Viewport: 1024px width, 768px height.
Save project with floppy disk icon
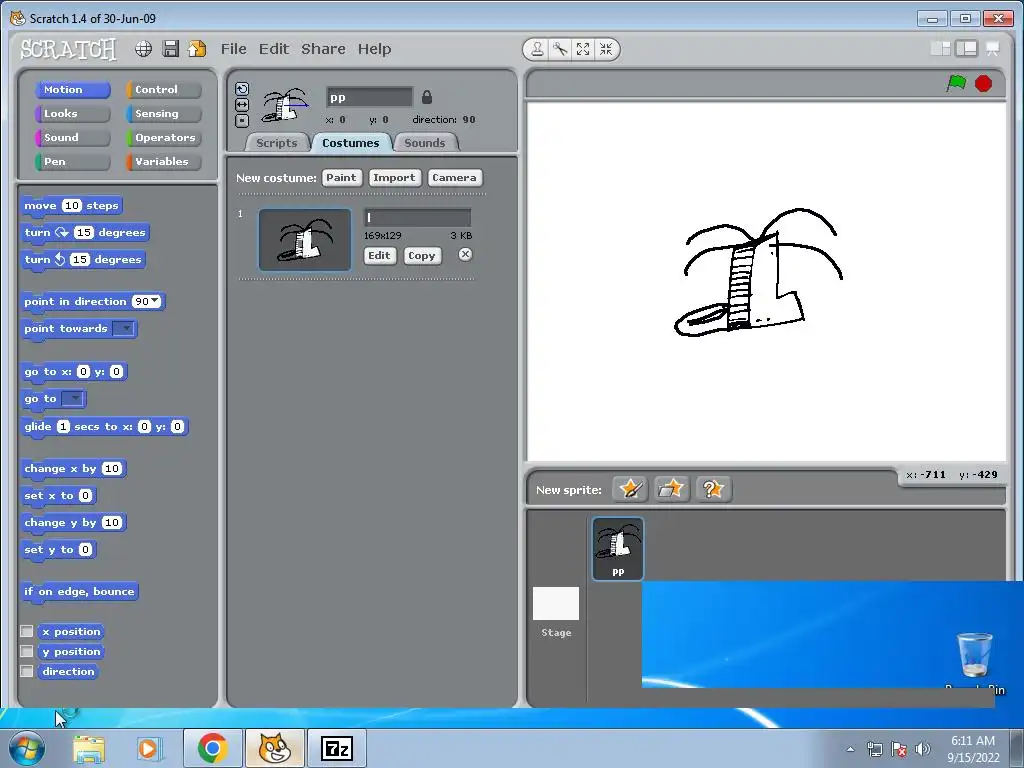pyautogui.click(x=171, y=49)
